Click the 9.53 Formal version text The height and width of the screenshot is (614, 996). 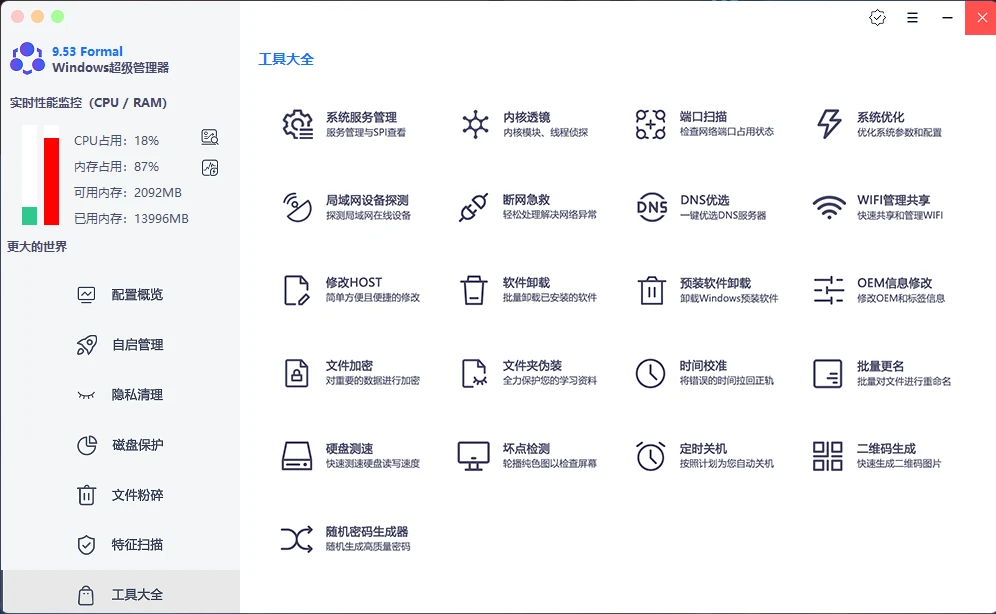[87, 51]
